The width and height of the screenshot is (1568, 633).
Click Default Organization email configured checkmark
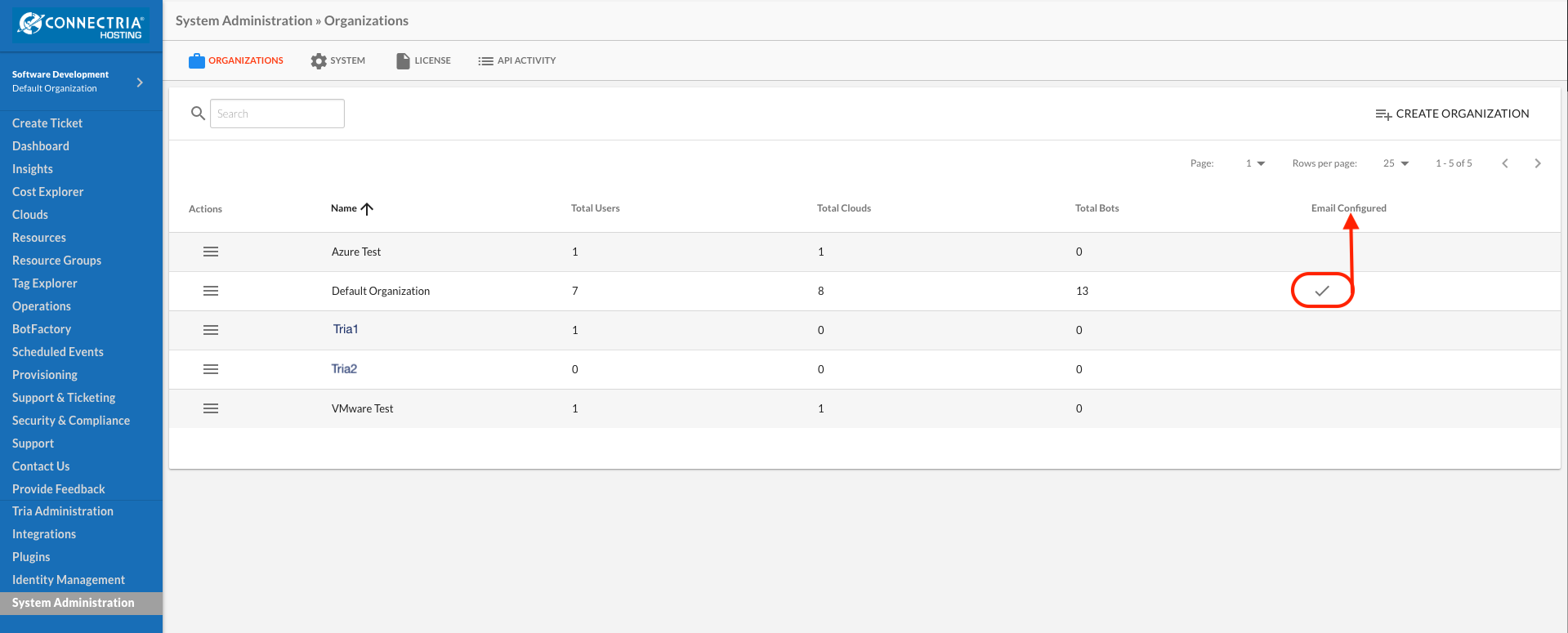[x=1322, y=291]
